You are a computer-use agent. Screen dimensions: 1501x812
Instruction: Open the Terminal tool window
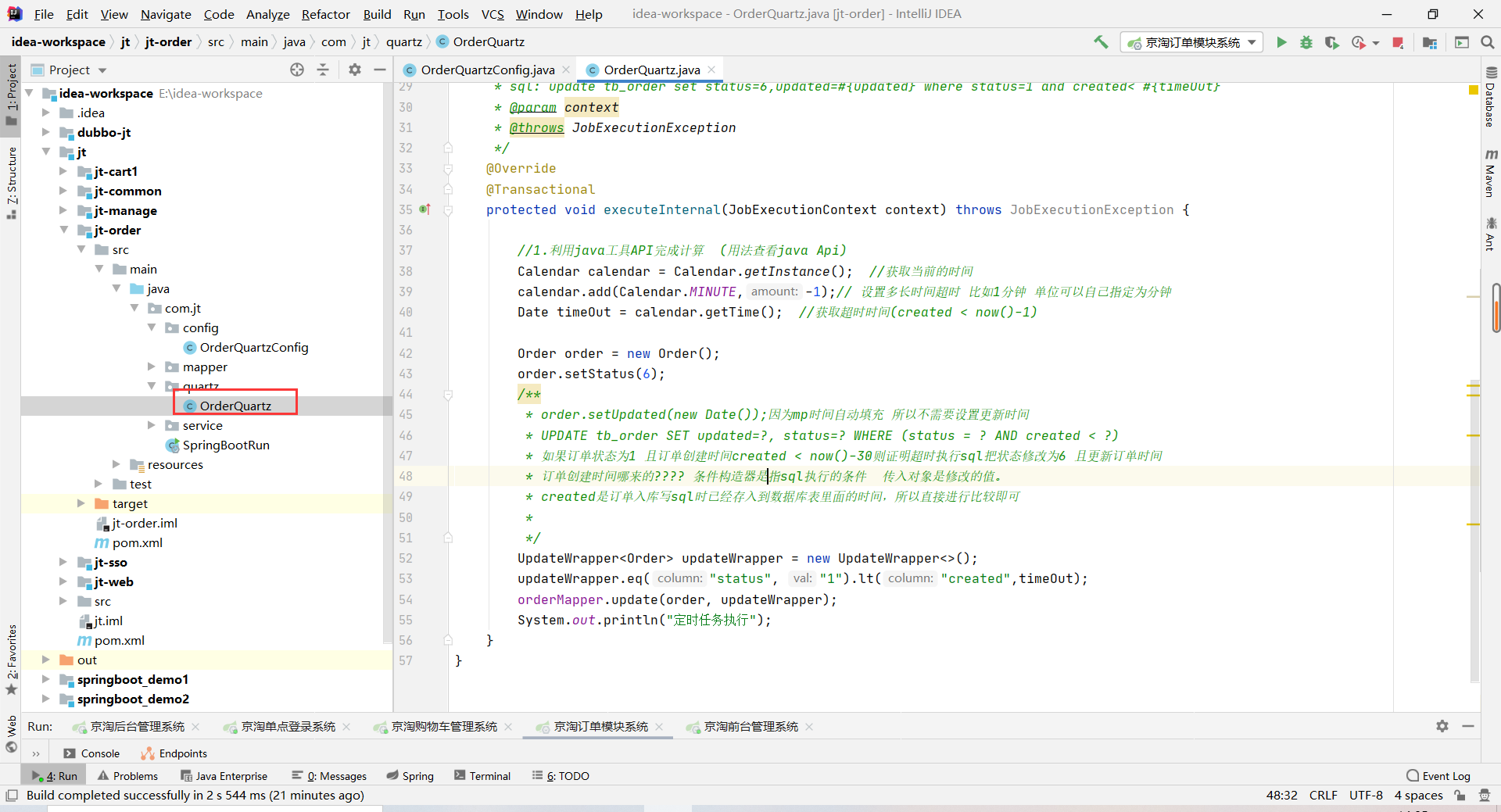click(482, 776)
